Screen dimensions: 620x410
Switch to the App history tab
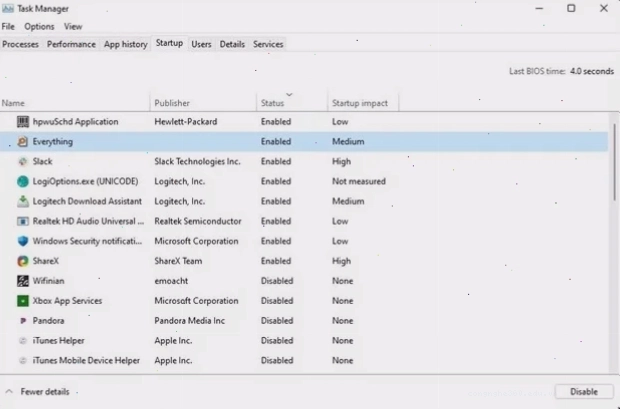126,44
